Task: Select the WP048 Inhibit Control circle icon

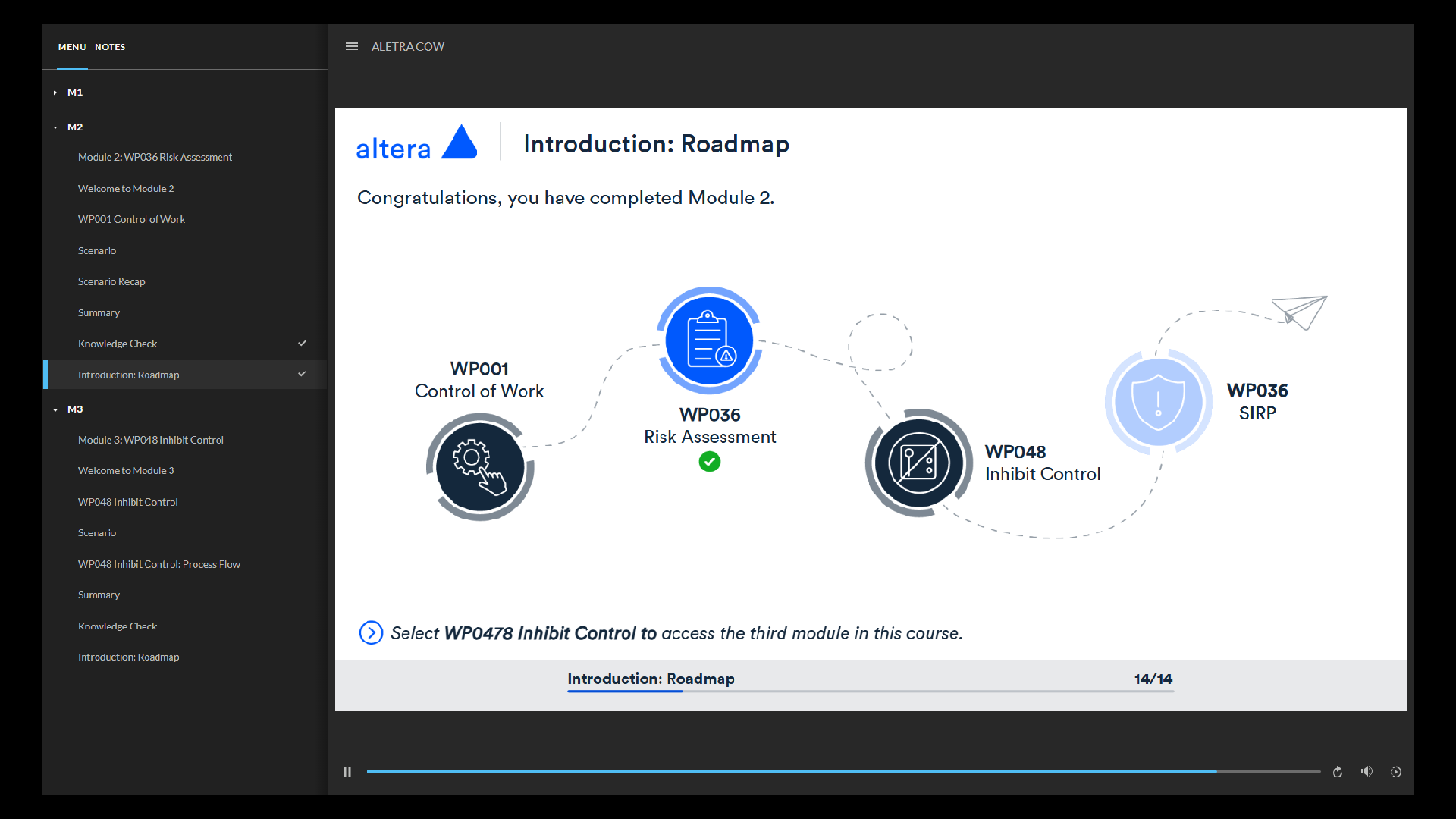Action: coord(918,463)
